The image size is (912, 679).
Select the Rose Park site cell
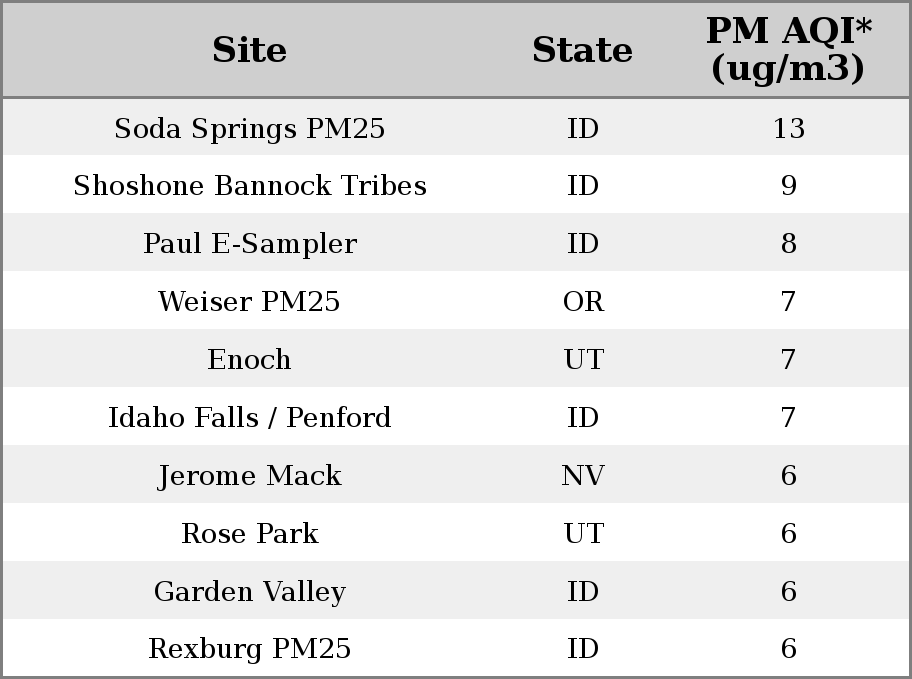tap(250, 533)
